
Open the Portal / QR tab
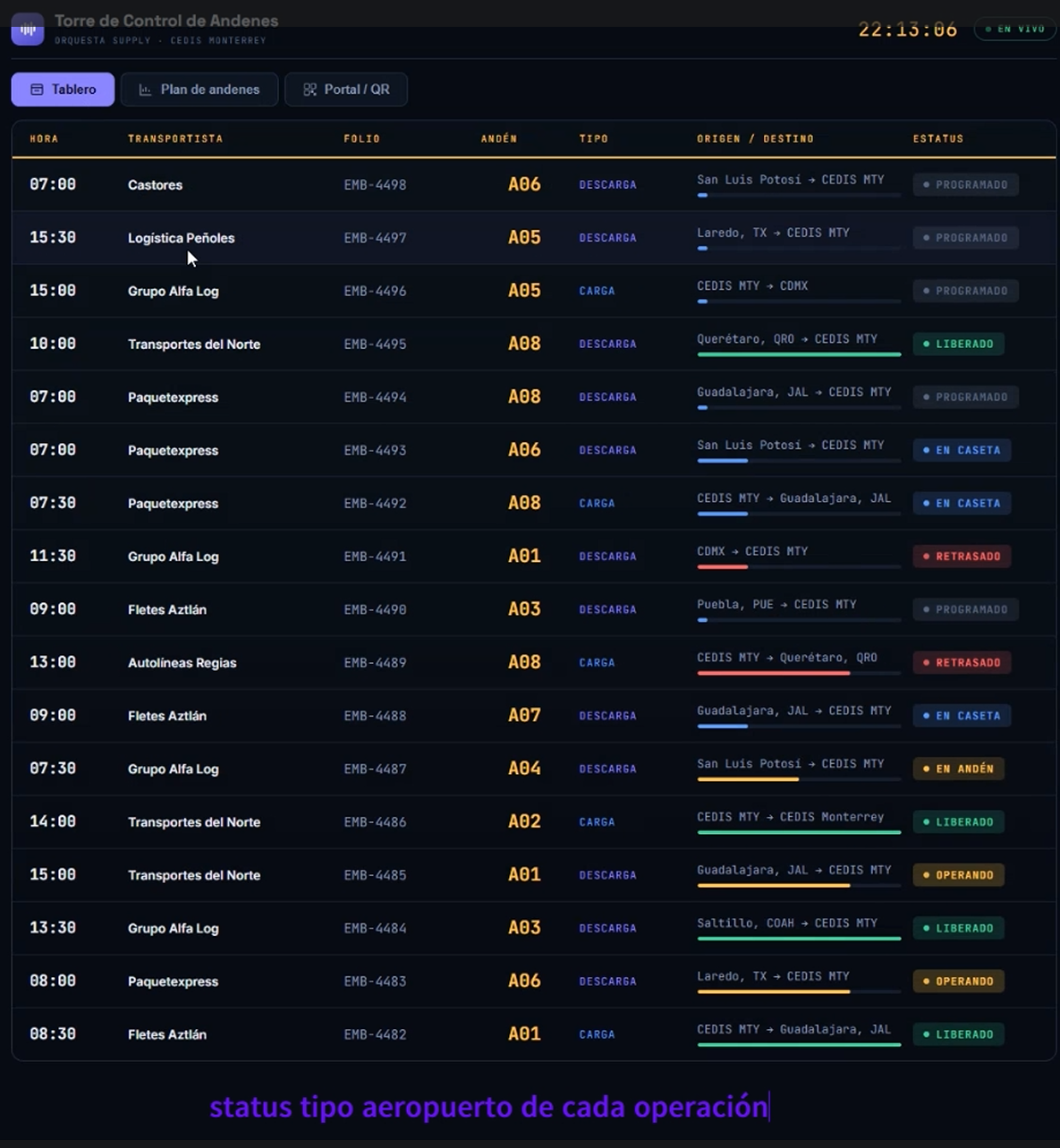tap(346, 89)
